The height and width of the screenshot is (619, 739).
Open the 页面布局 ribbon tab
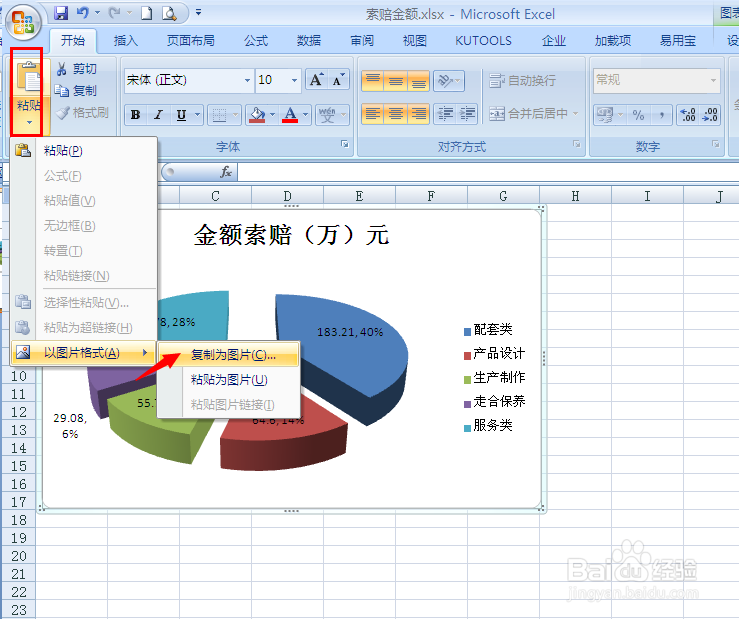190,41
